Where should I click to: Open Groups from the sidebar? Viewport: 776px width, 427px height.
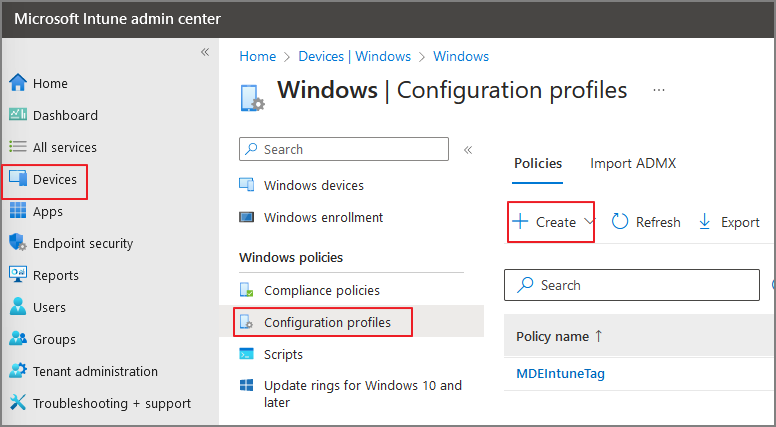pos(54,339)
